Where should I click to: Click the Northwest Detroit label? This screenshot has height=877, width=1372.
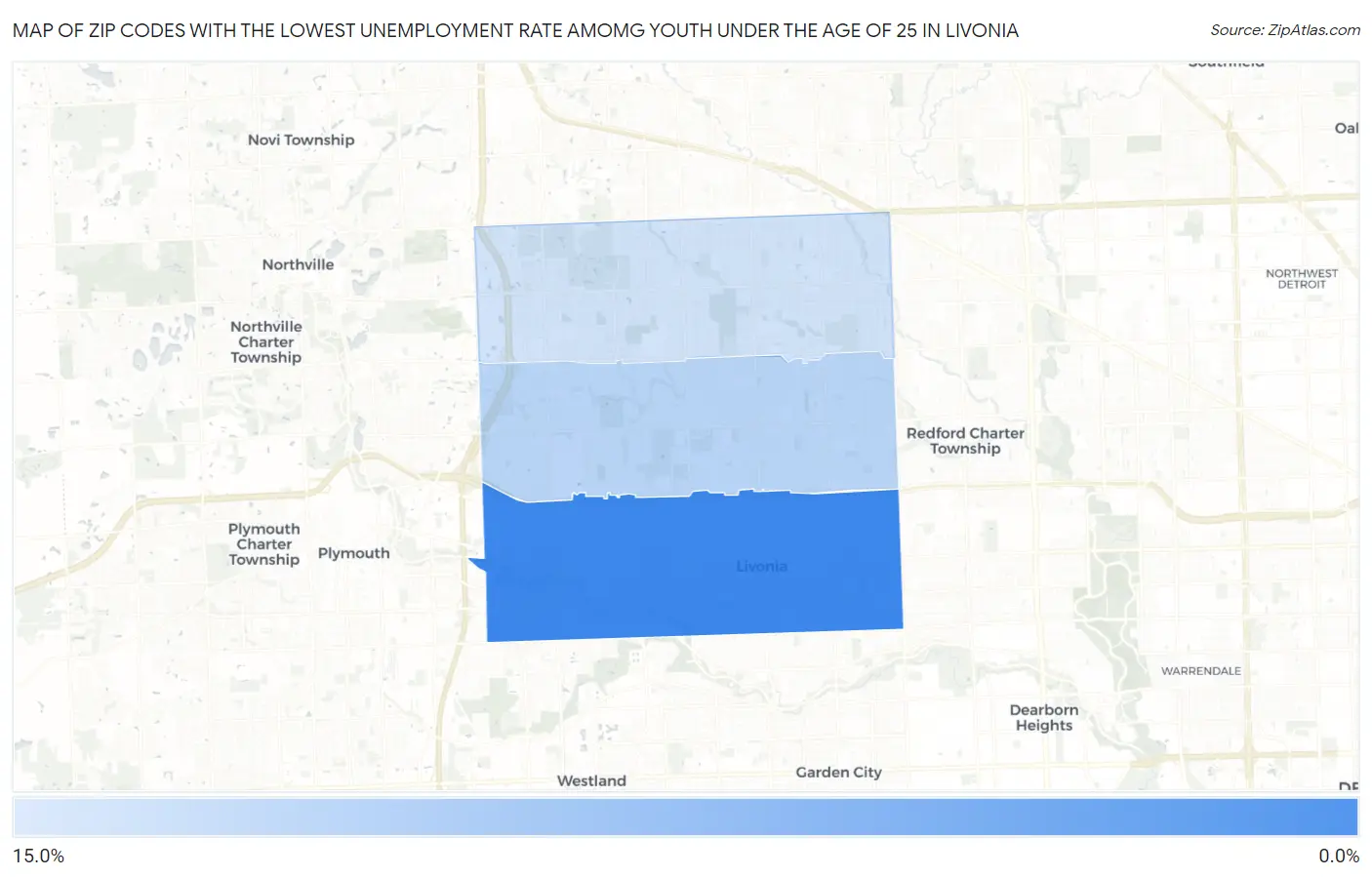pyautogui.click(x=1302, y=279)
